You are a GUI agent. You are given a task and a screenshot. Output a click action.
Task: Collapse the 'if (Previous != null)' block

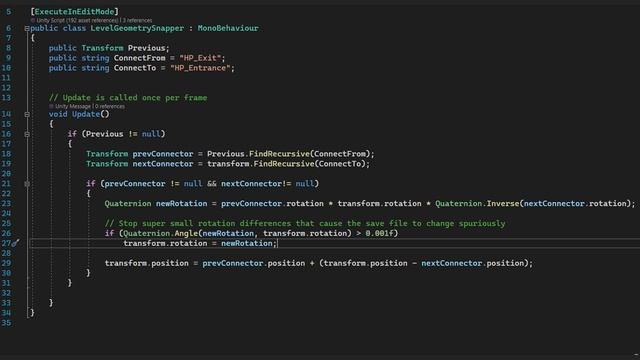click(27, 134)
